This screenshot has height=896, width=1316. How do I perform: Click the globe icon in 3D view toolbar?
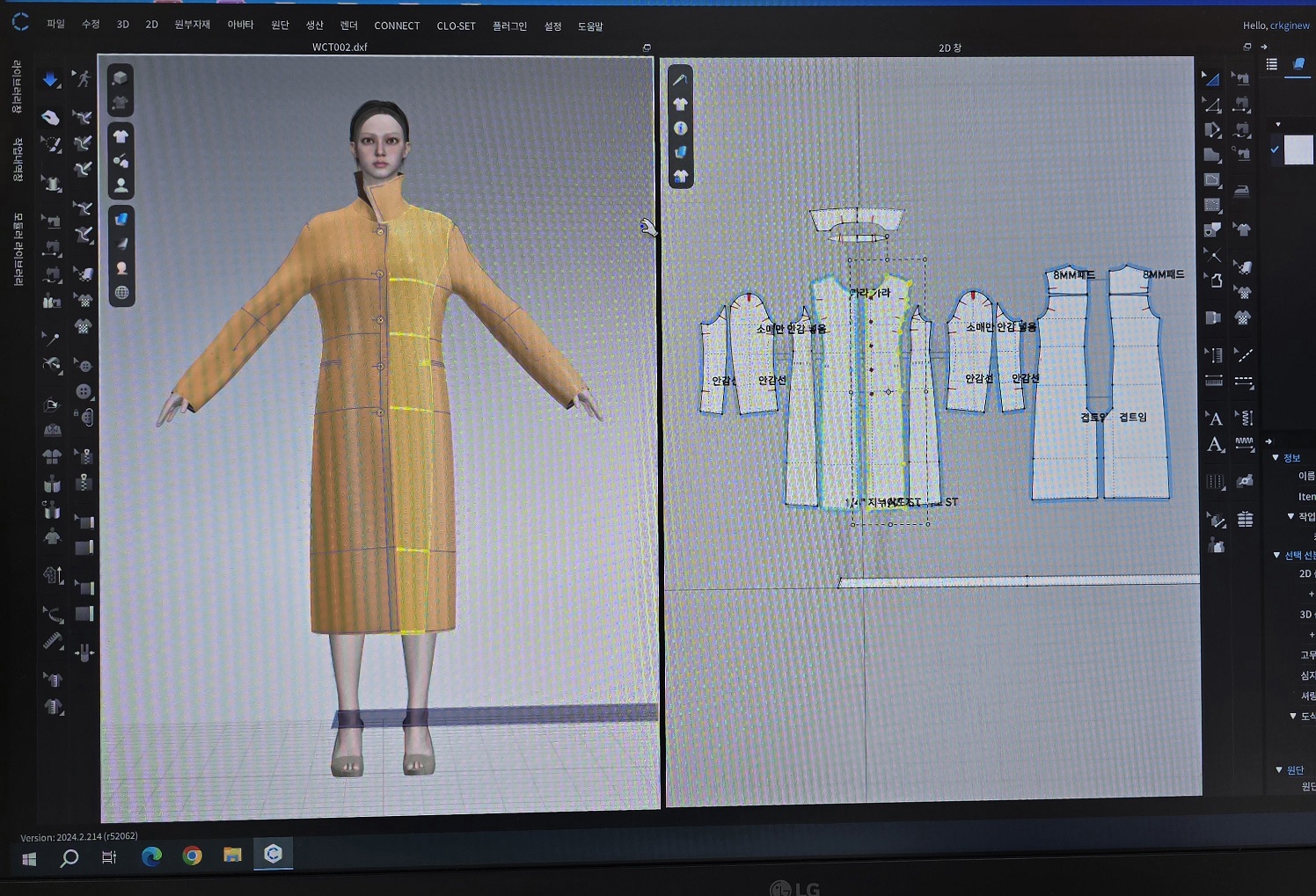coord(121,293)
